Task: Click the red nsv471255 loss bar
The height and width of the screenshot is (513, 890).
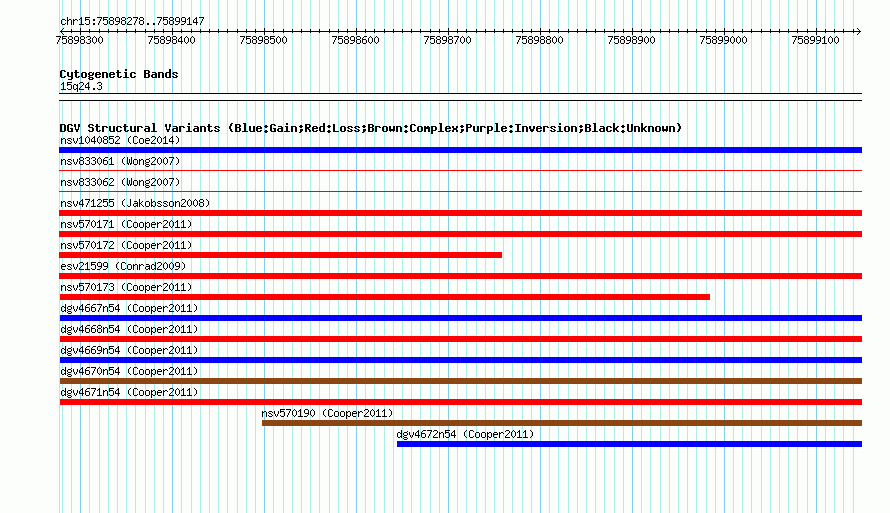Action: coord(460,213)
